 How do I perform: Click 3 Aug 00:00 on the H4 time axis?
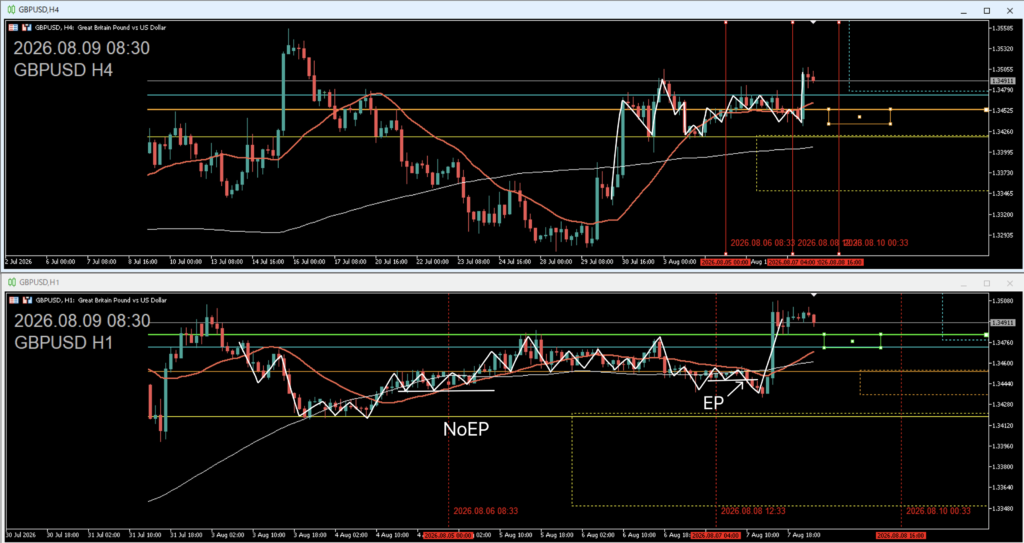(679, 262)
